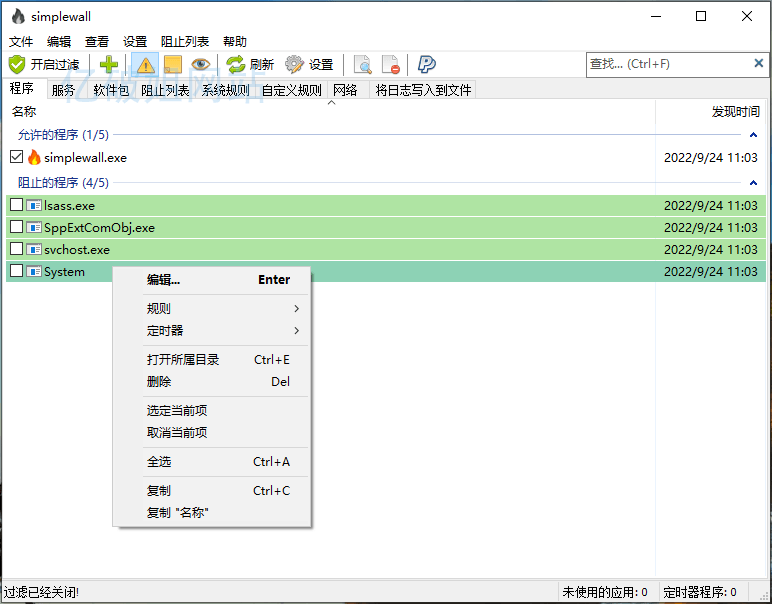
Task: Choose 复制 "名称" in context menu
Action: point(212,512)
